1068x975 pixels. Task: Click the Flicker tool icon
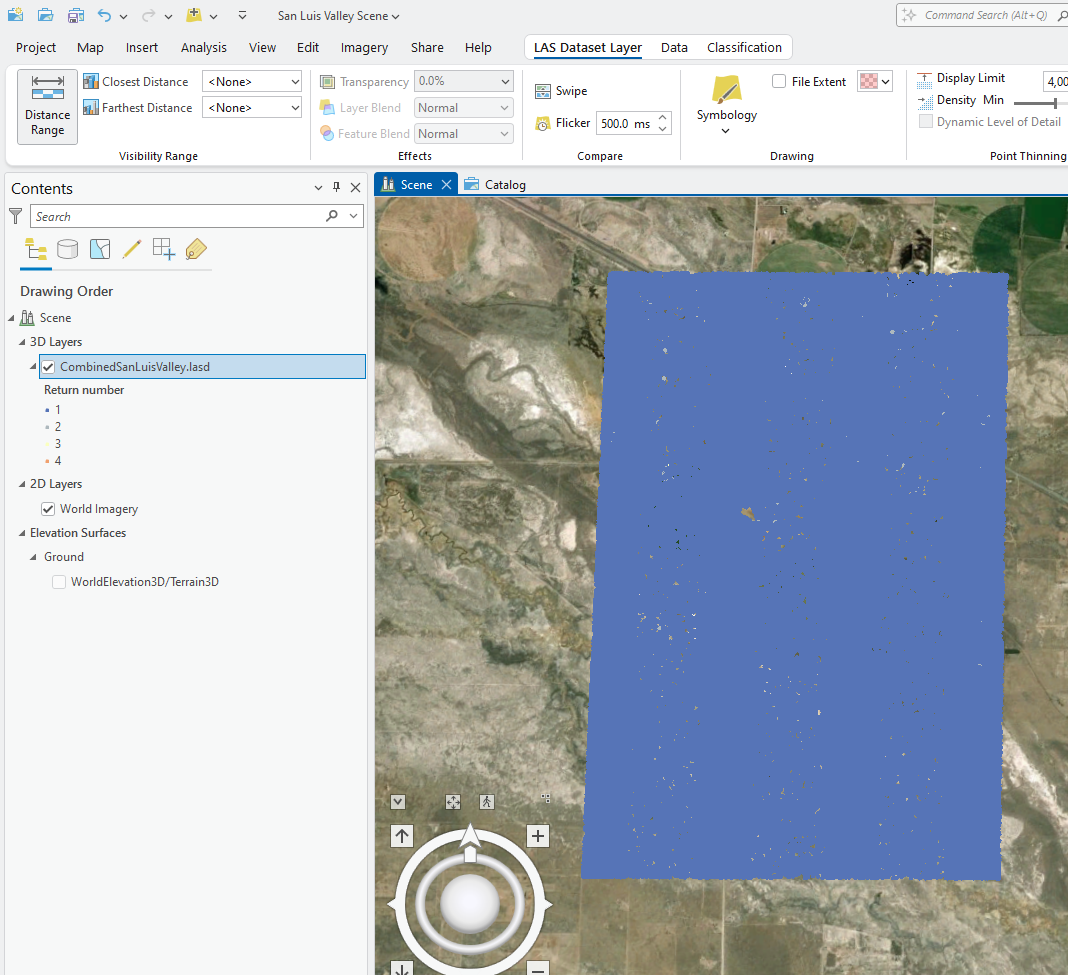[x=543, y=124]
